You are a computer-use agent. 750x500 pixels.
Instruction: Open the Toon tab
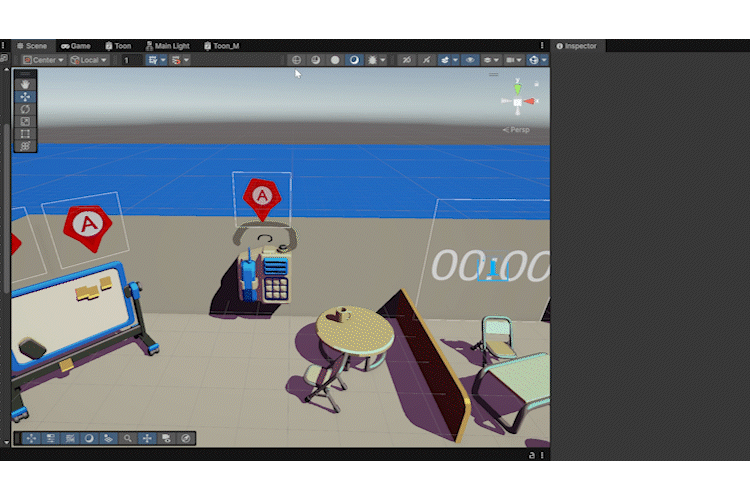[118, 46]
